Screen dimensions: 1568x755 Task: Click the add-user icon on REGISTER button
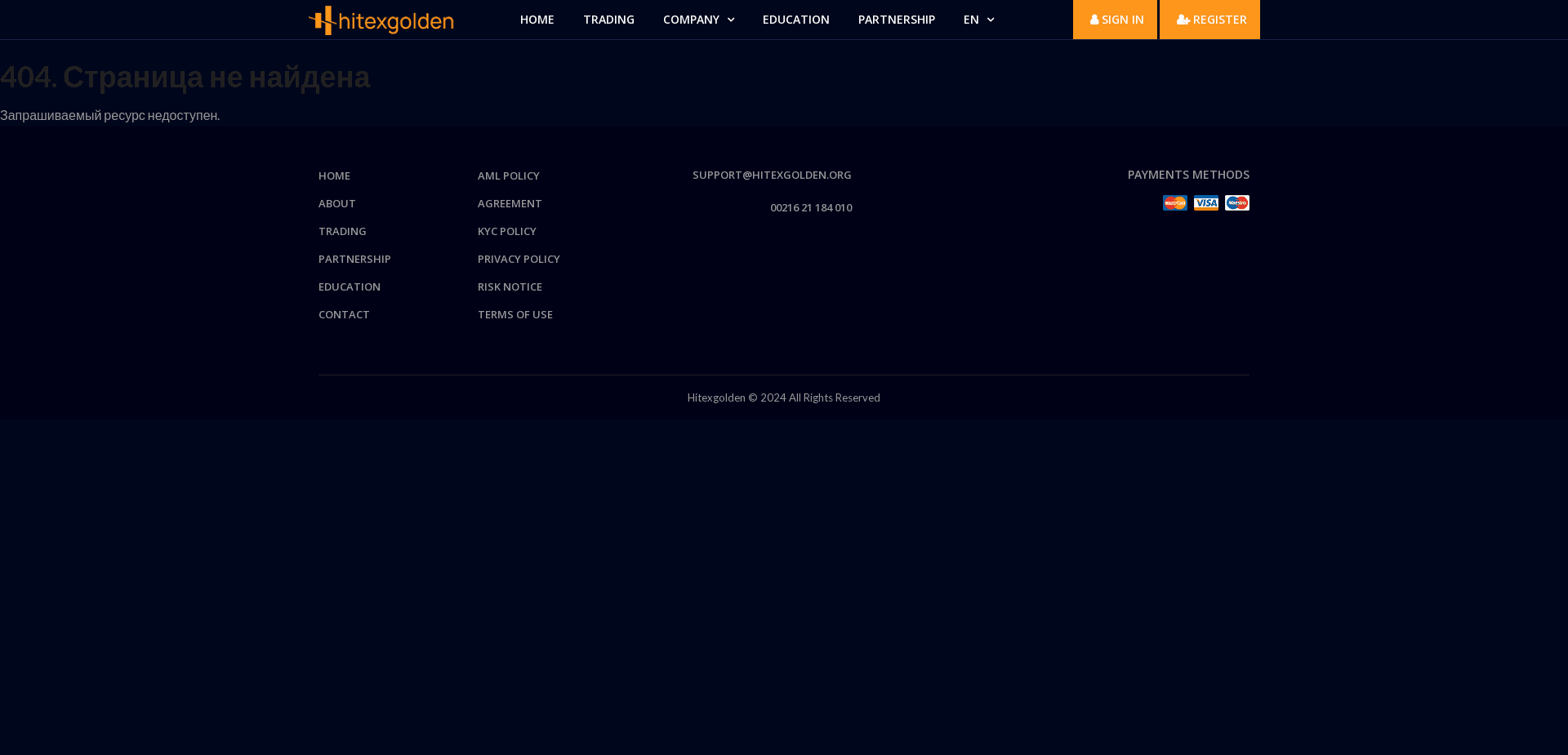click(x=1182, y=20)
